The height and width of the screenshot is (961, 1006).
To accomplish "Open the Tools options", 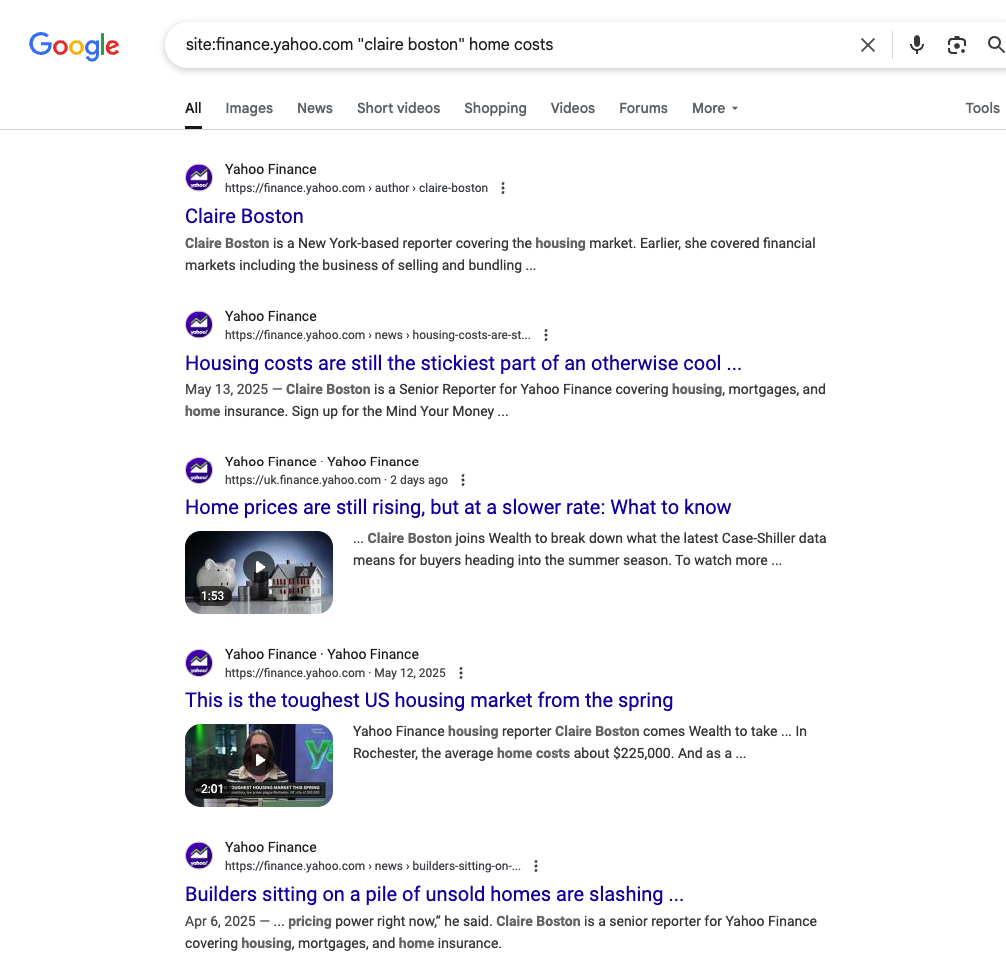I will pyautogui.click(x=982, y=108).
